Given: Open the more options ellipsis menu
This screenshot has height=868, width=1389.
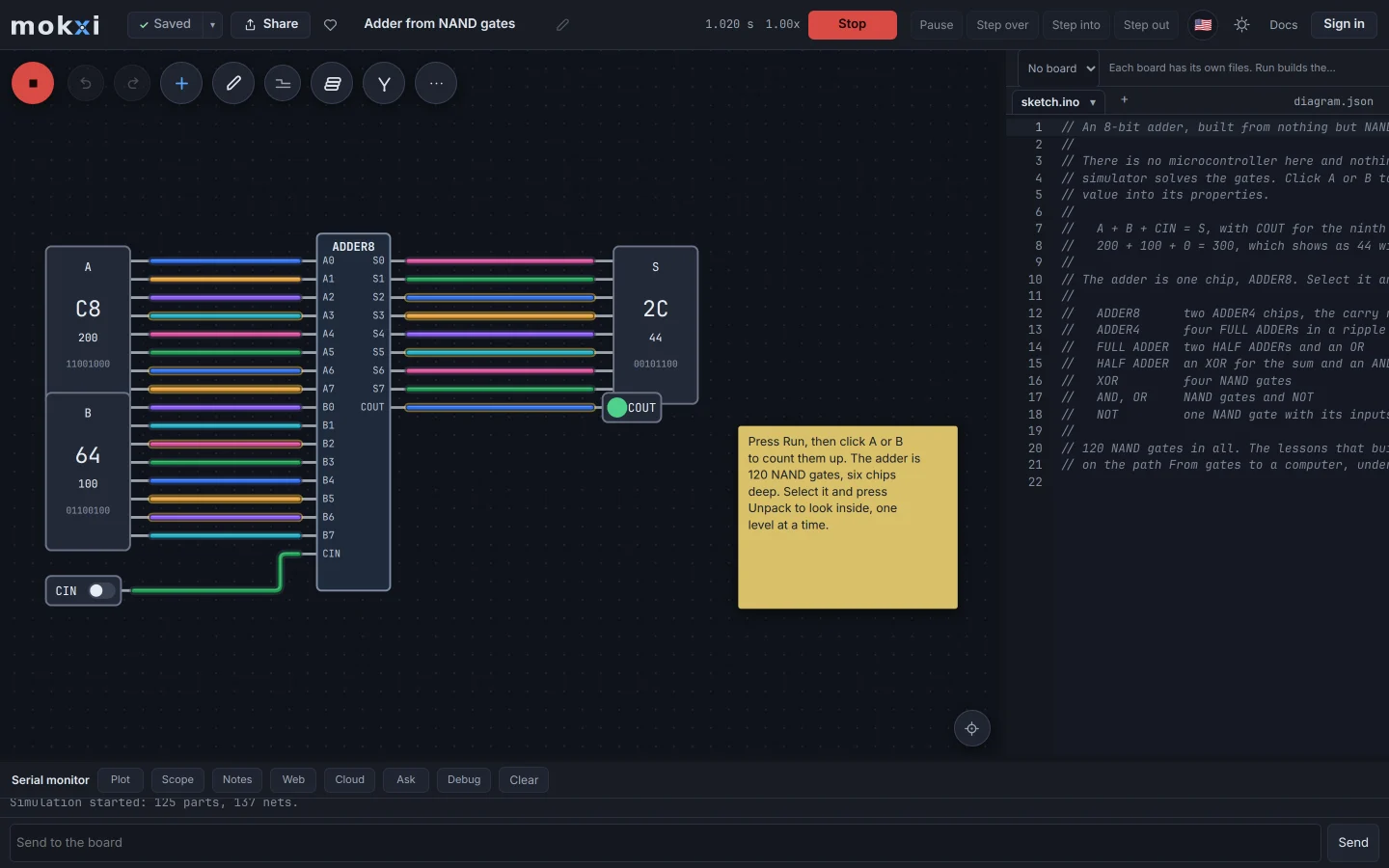Looking at the screenshot, I should [436, 83].
